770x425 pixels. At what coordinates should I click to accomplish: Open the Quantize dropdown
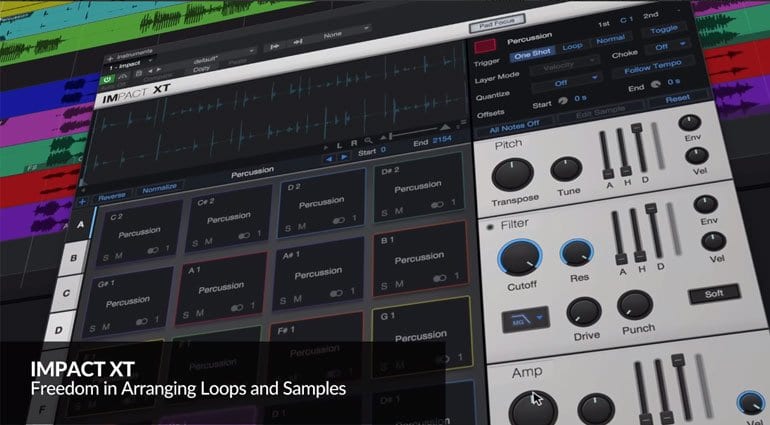pyautogui.click(x=568, y=84)
